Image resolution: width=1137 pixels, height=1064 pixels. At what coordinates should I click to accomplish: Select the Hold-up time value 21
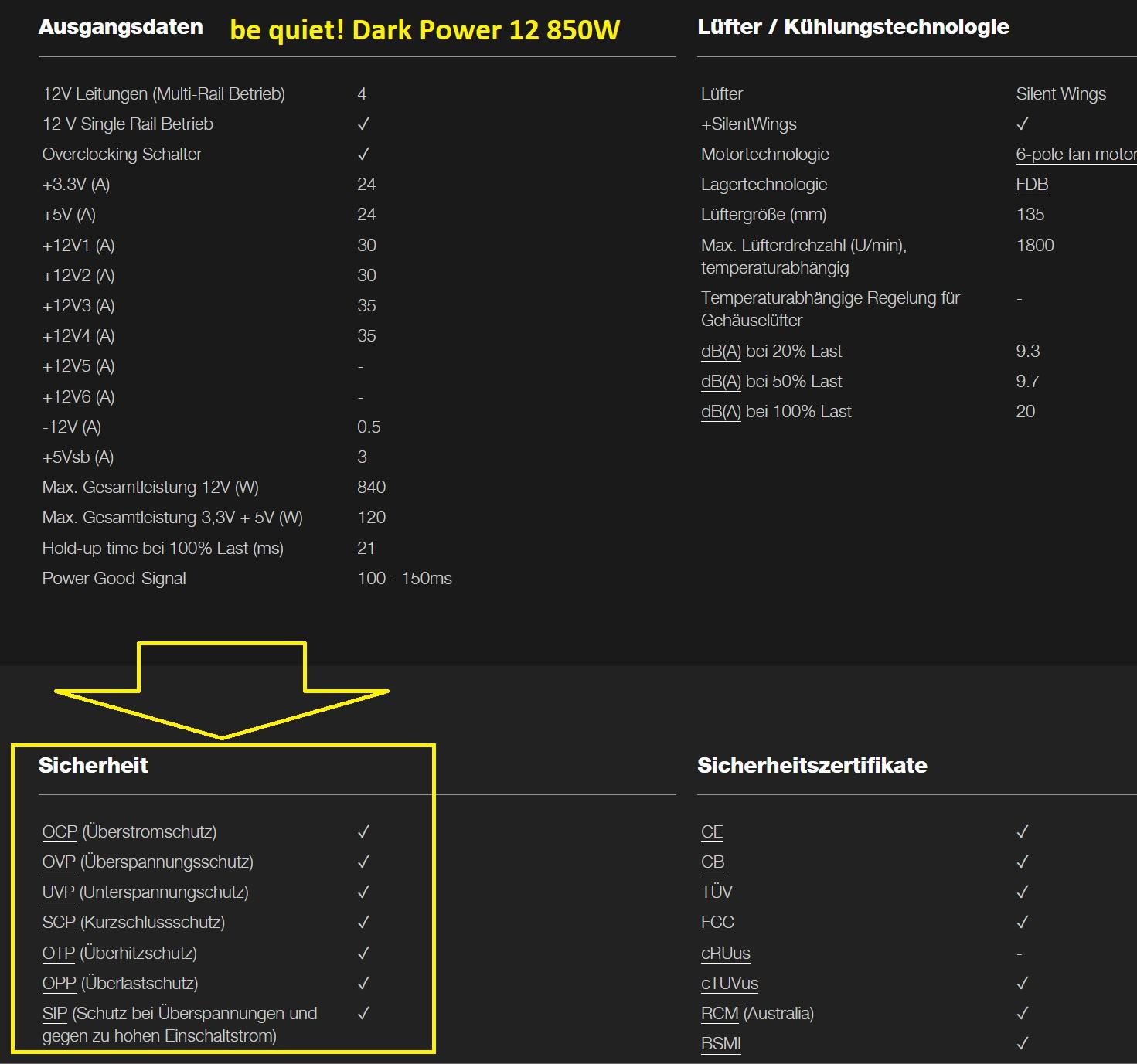pos(366,549)
